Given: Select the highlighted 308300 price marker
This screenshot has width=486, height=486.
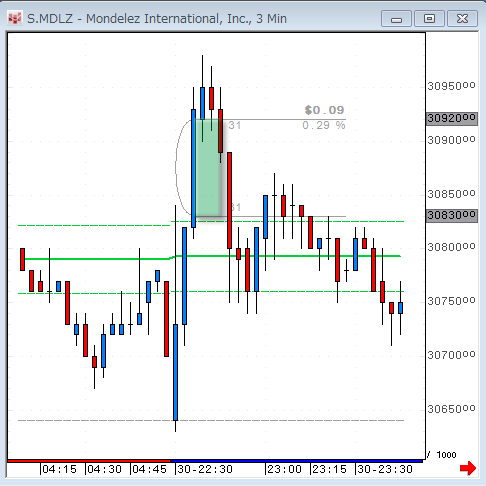Looking at the screenshot, I should point(452,216).
